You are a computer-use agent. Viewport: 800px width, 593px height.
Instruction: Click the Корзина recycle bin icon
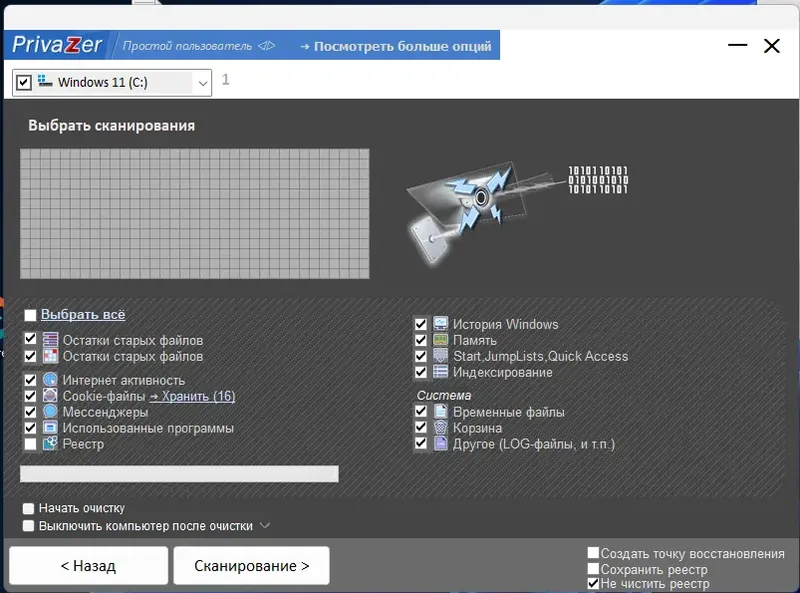point(440,427)
